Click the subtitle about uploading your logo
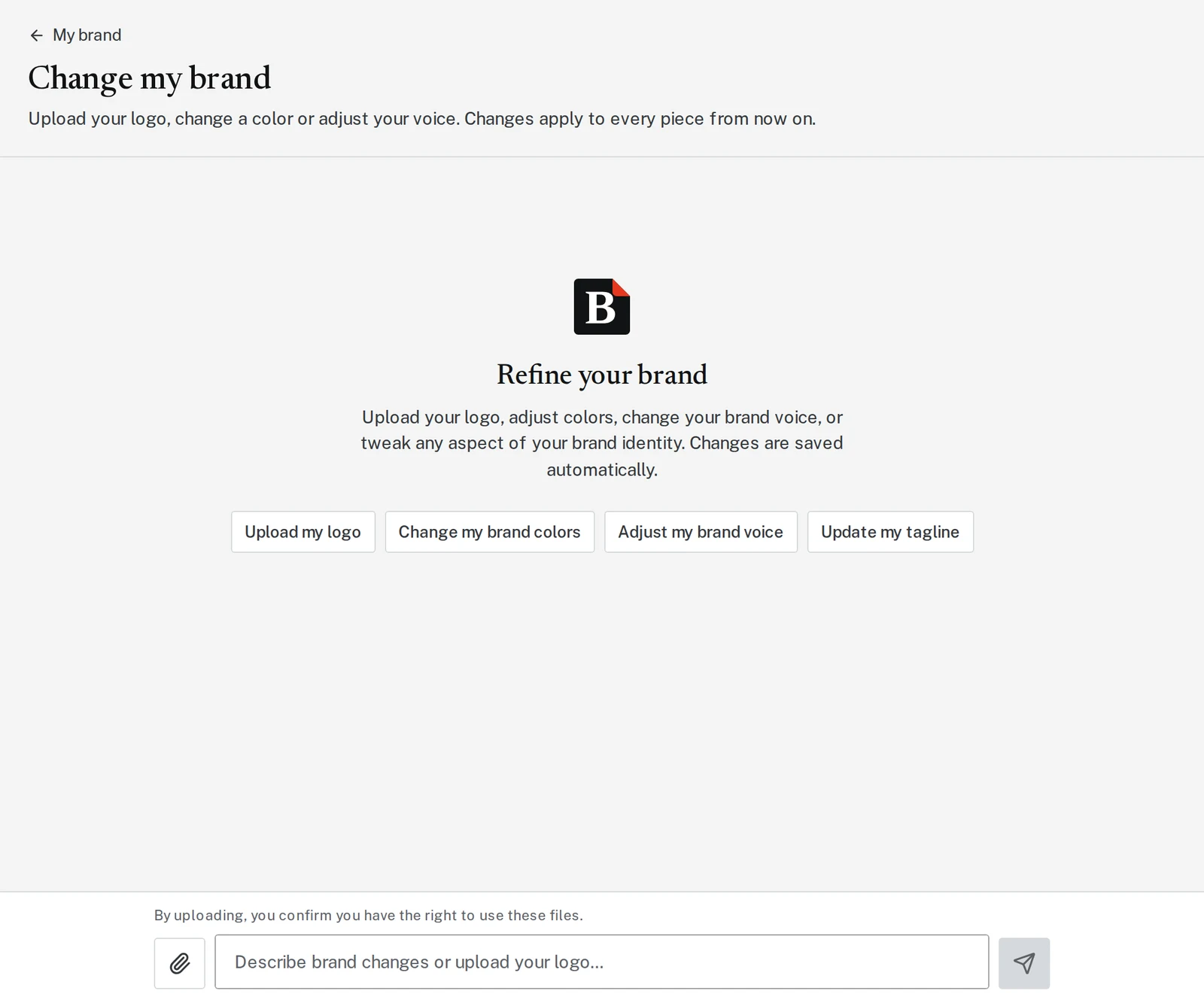 coord(422,119)
